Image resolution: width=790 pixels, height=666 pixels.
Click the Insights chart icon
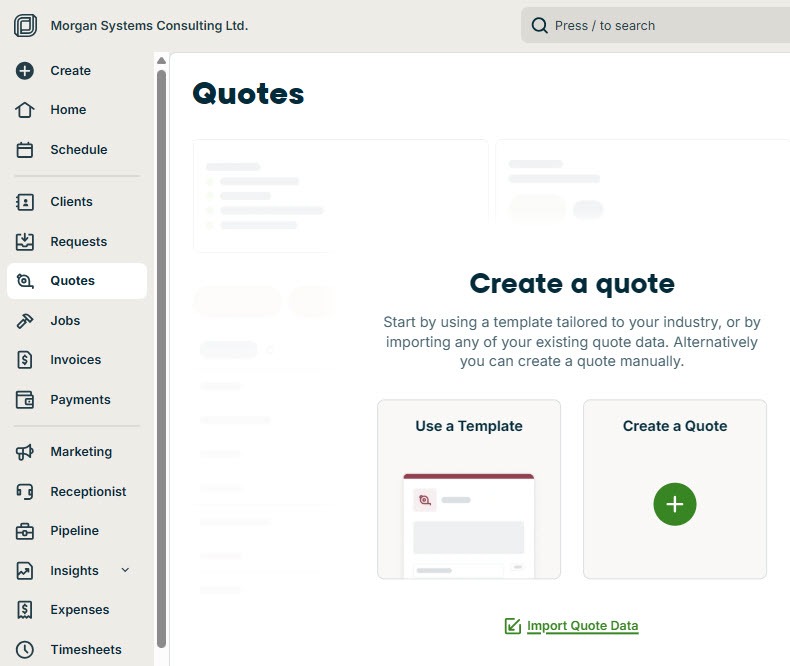tap(25, 571)
